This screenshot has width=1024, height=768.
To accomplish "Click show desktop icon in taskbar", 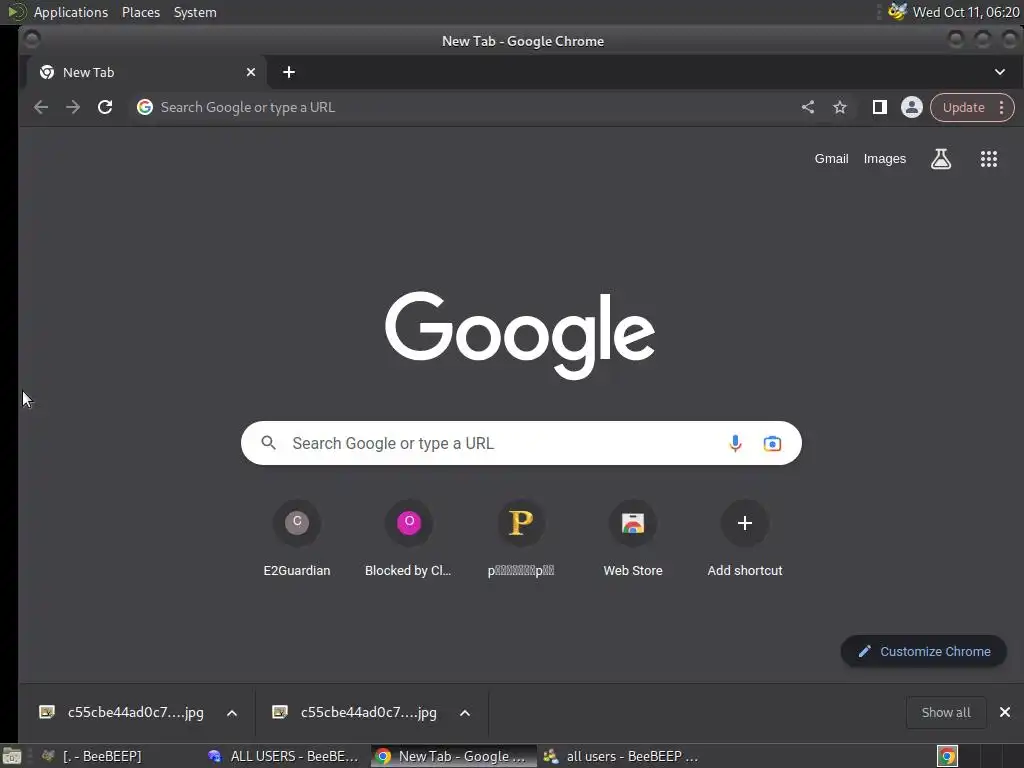I will tap(12, 756).
